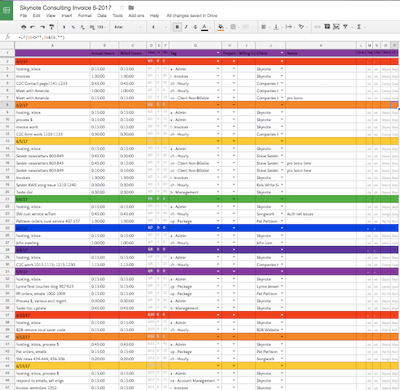The image size is (400, 390).
Task: Toggle bold formatting
Action: point(177,27)
